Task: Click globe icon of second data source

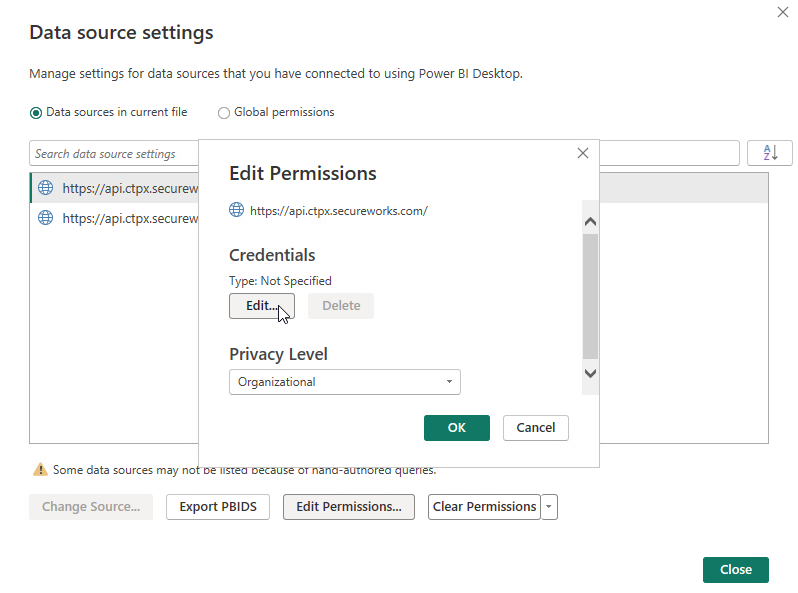Action: point(46,218)
